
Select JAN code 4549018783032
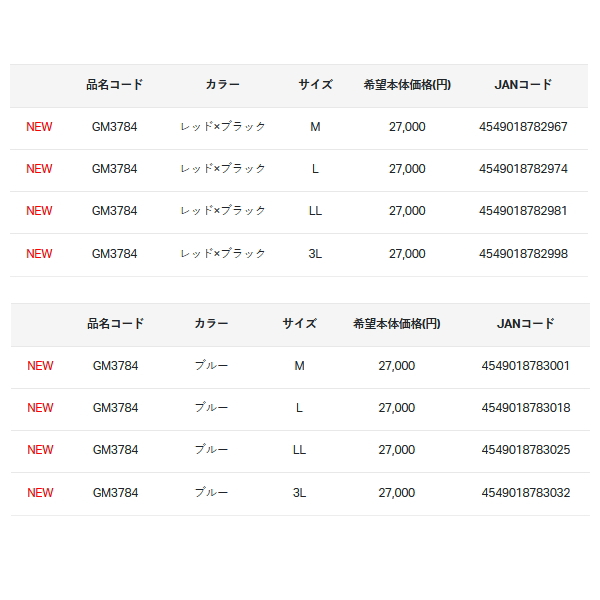[x=525, y=492]
